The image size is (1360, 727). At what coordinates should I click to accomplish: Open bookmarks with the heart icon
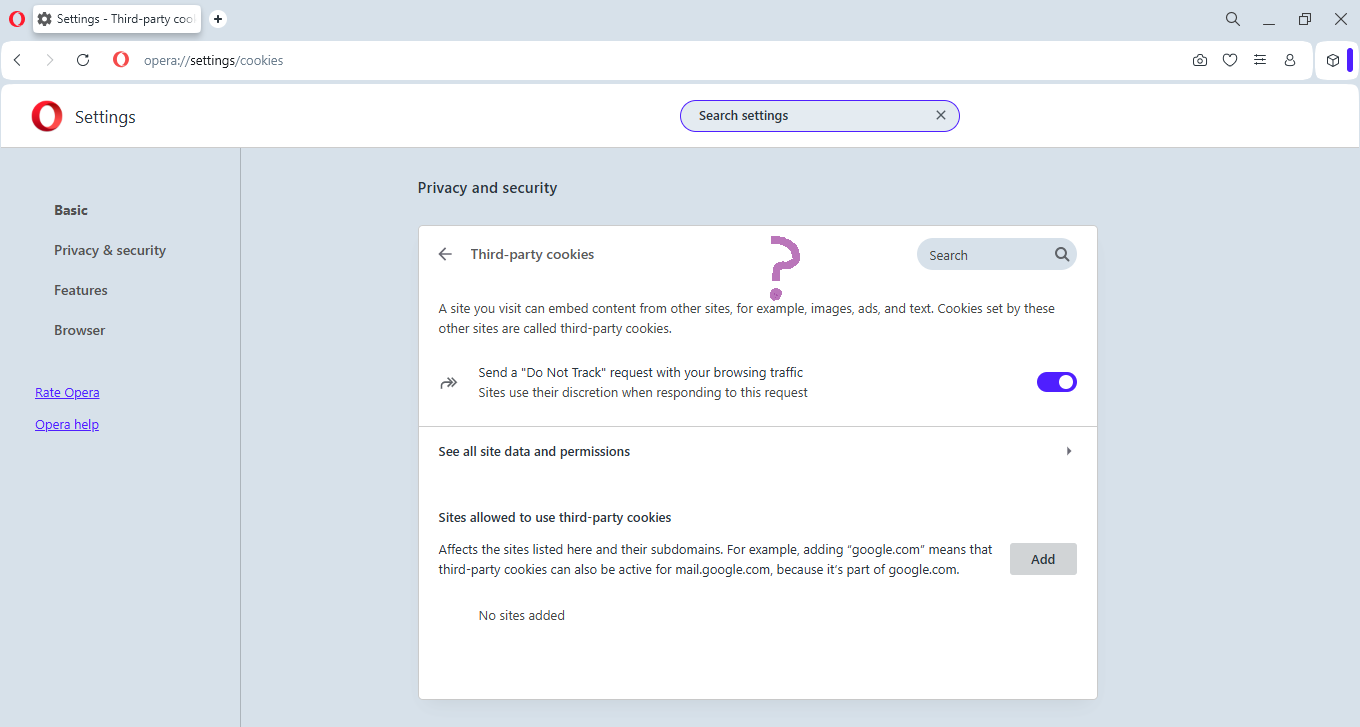click(1229, 60)
